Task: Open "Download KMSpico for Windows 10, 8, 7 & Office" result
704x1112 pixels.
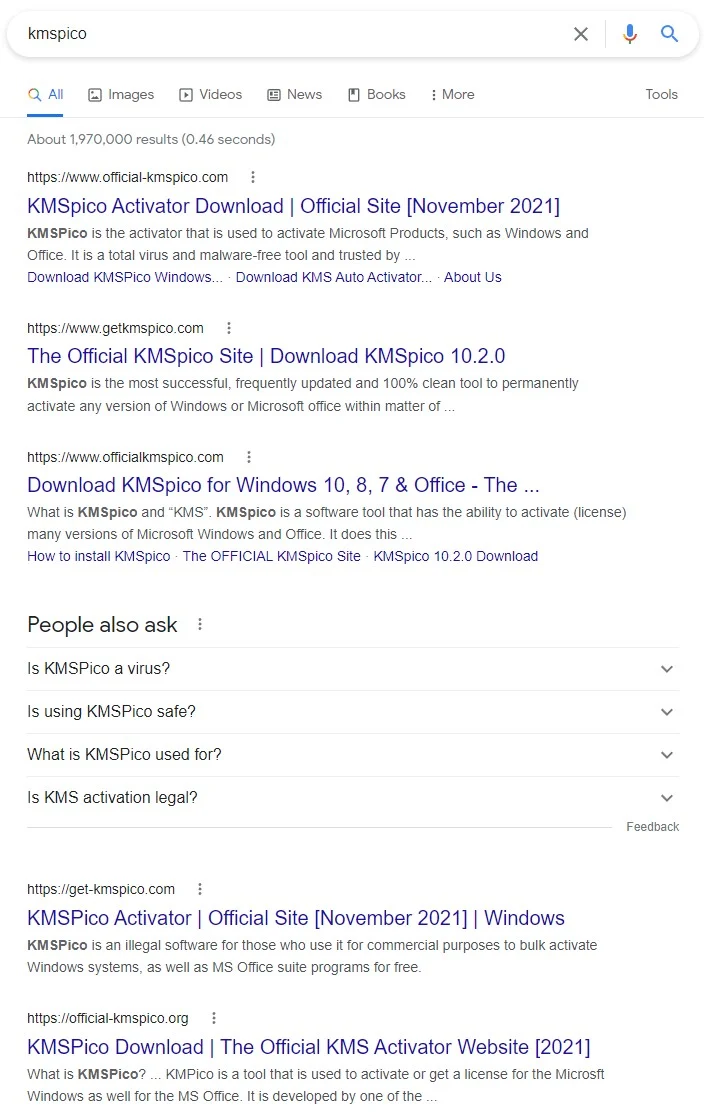Action: pos(284,485)
